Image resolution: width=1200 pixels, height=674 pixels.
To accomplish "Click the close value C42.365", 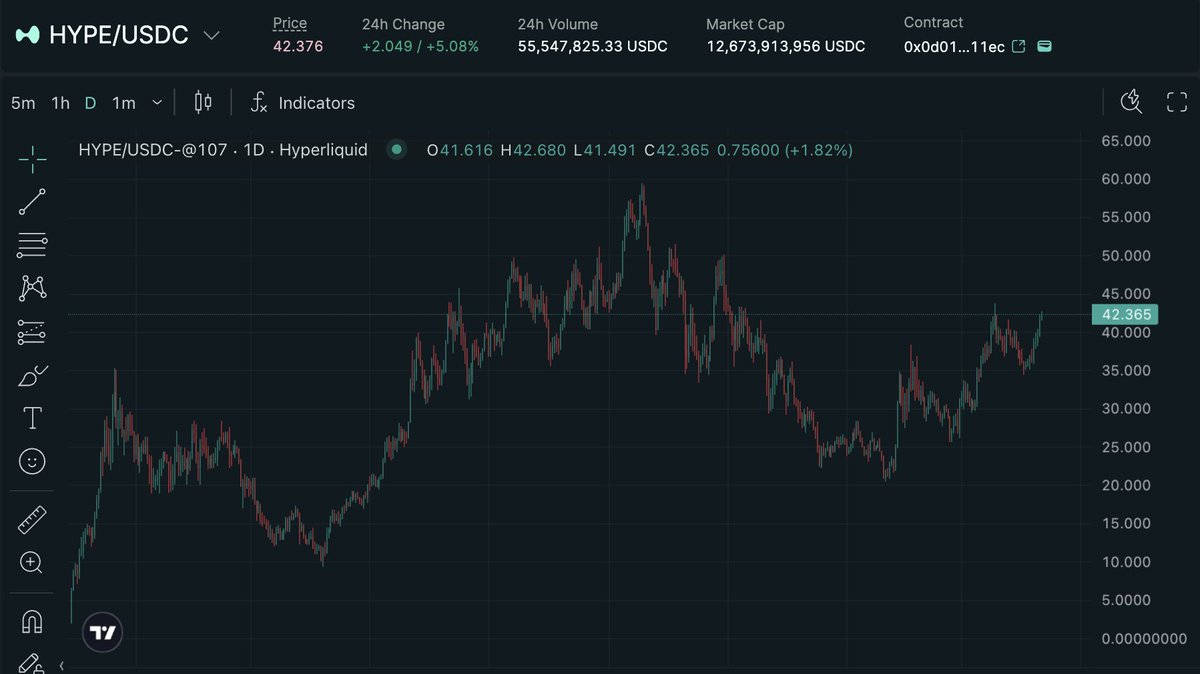I will [676, 150].
